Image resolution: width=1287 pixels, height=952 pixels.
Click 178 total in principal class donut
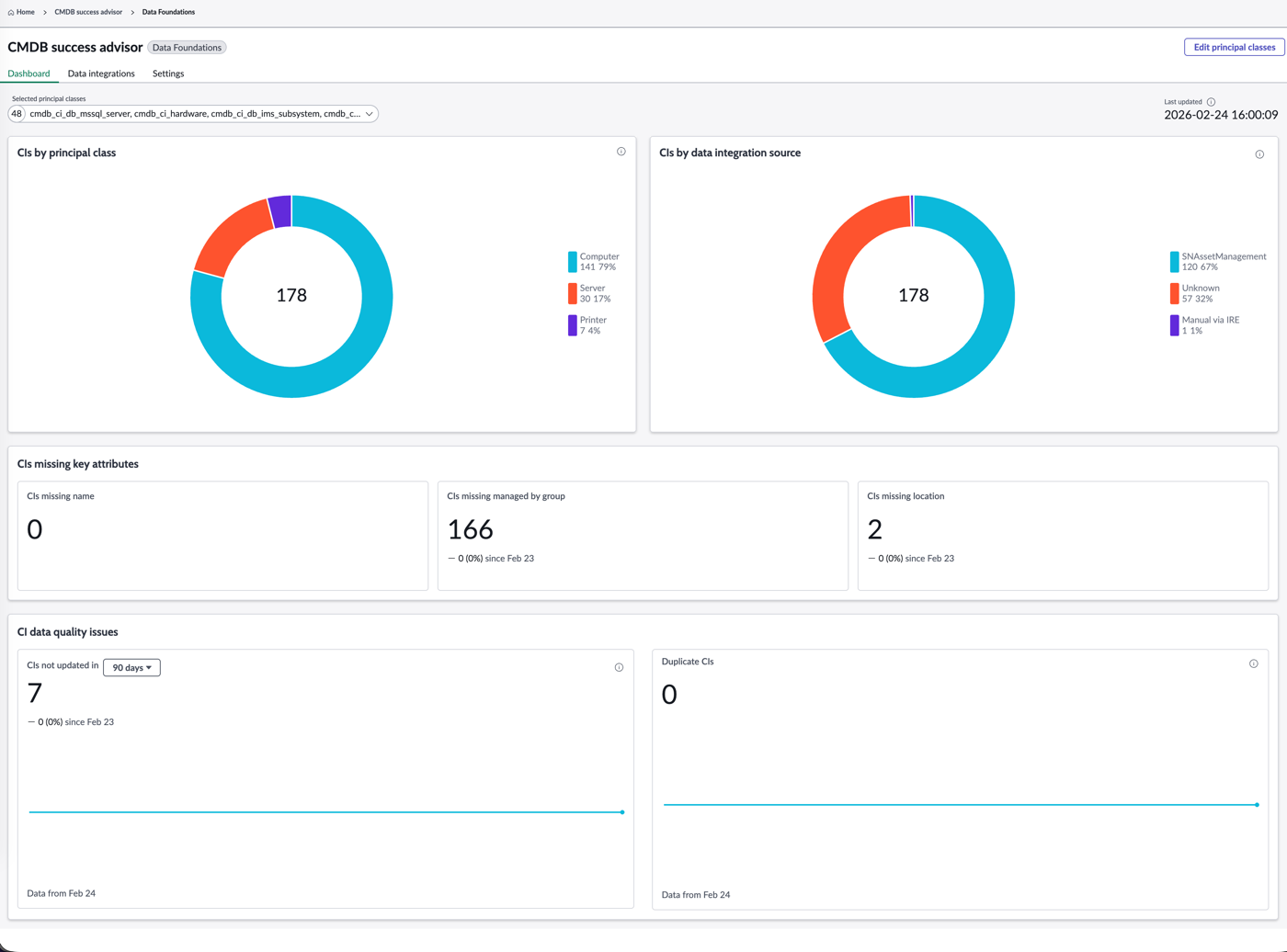click(291, 295)
